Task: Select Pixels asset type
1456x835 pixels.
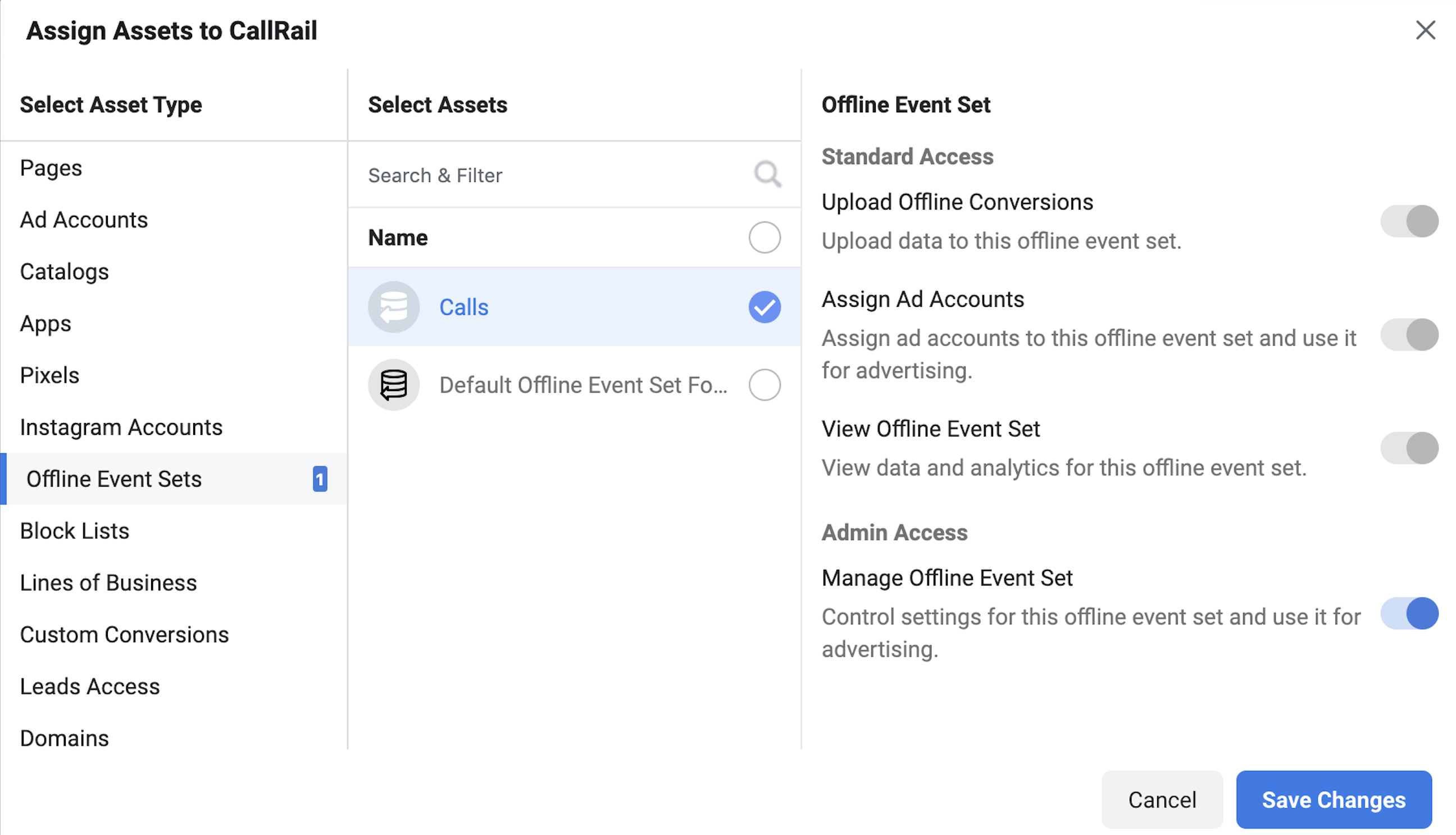Action: coord(174,375)
